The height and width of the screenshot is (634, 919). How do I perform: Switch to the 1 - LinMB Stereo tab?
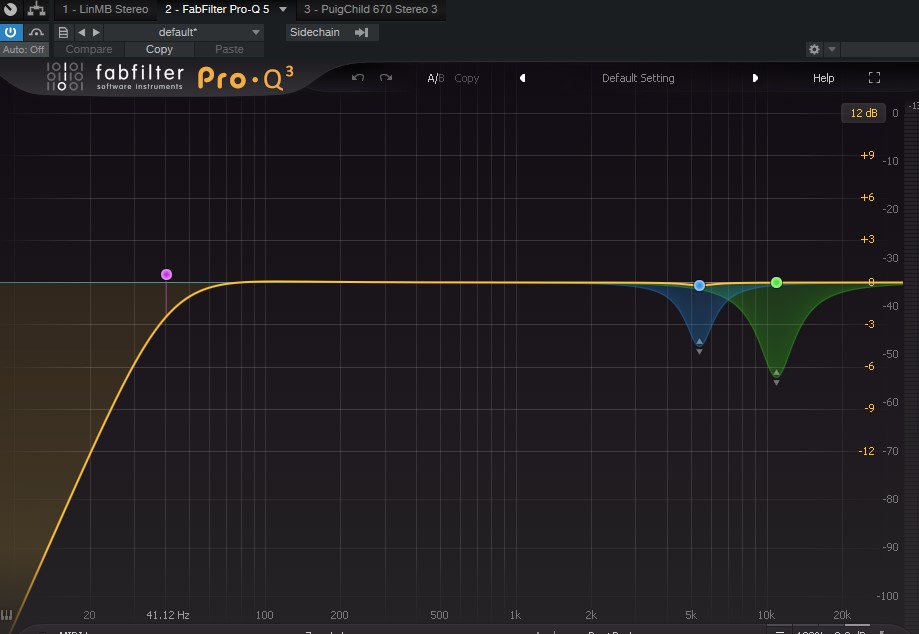coord(105,9)
